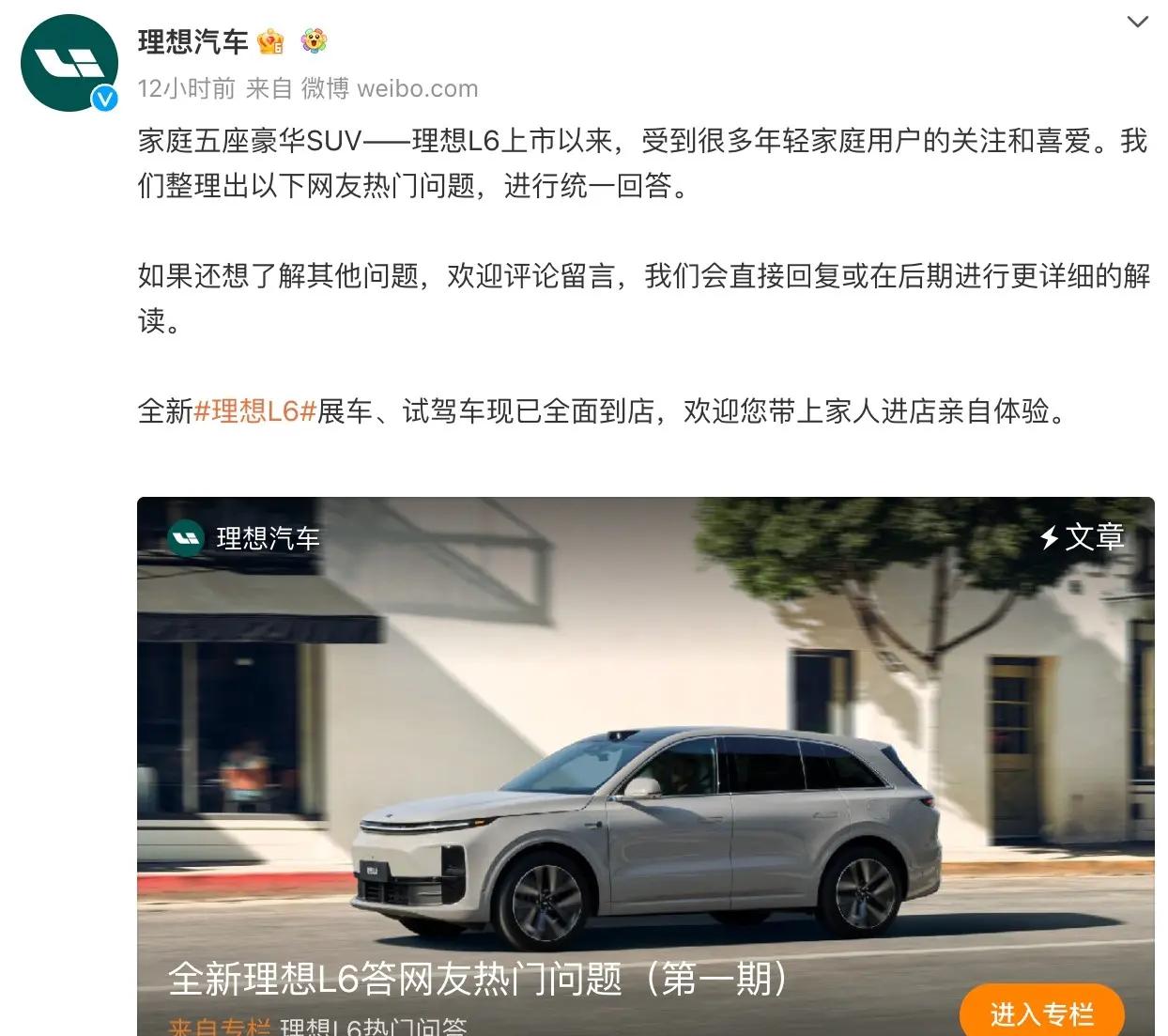Click the crown membership icon beside username
The width and height of the screenshot is (1168, 1036).
[271, 41]
